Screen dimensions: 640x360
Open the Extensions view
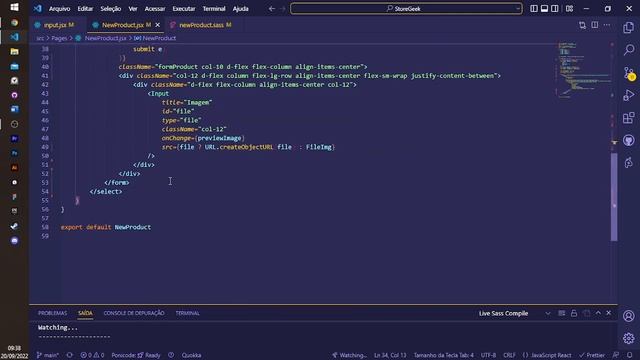click(x=629, y=118)
